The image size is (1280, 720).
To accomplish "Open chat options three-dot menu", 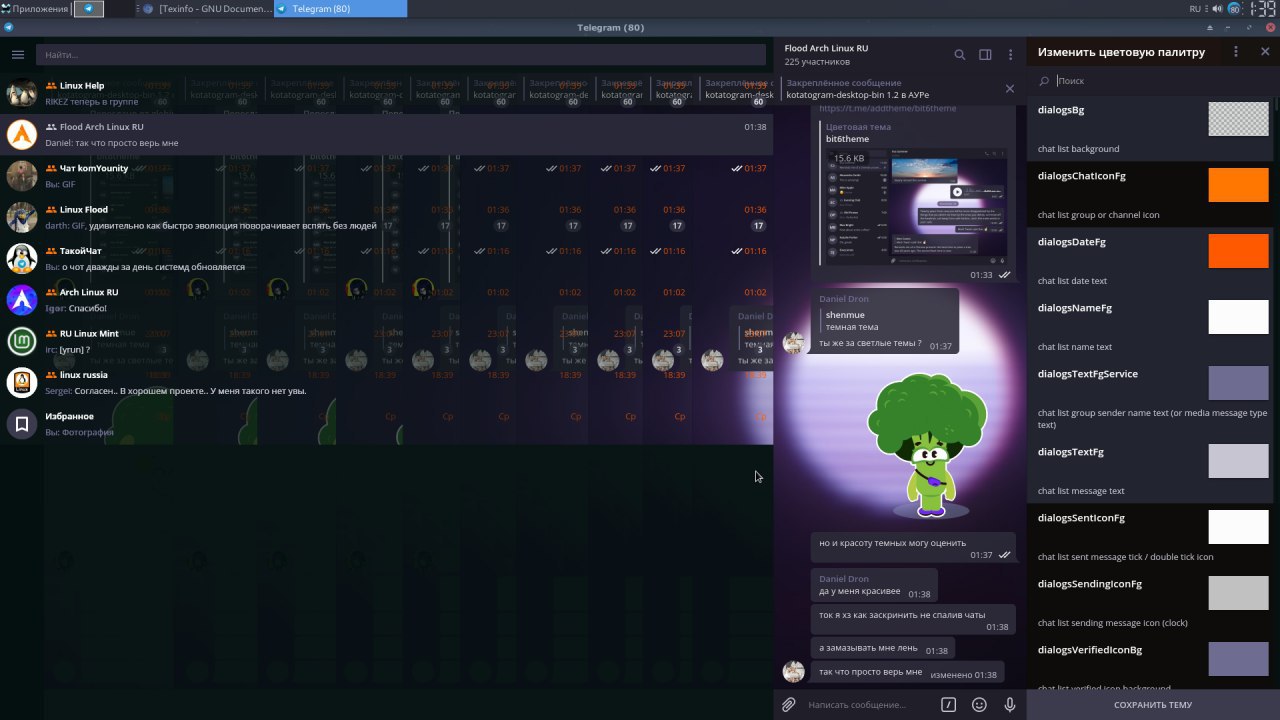I will pos(1011,55).
